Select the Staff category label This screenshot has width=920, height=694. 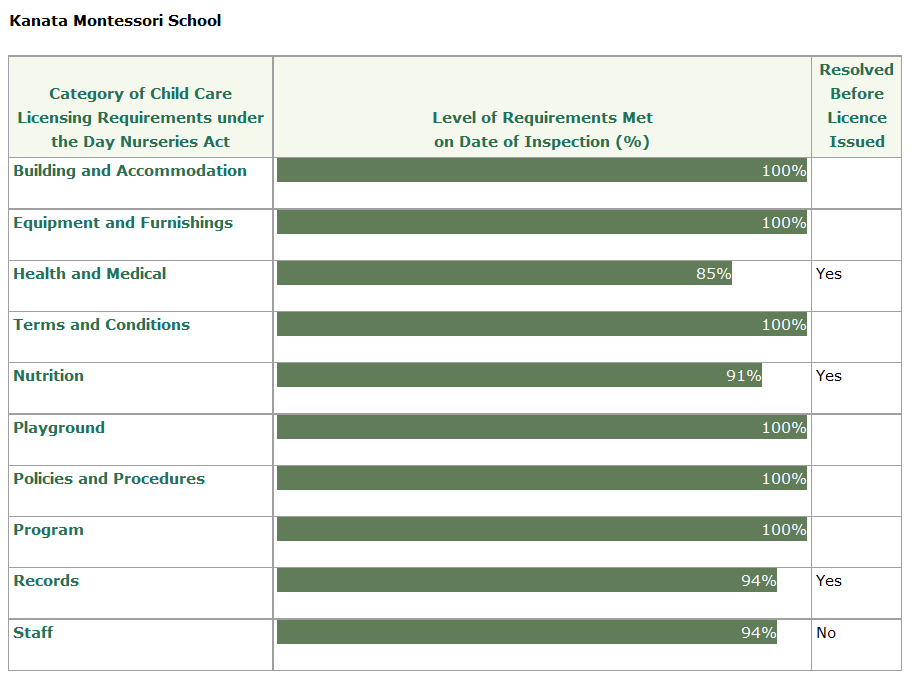coord(33,633)
